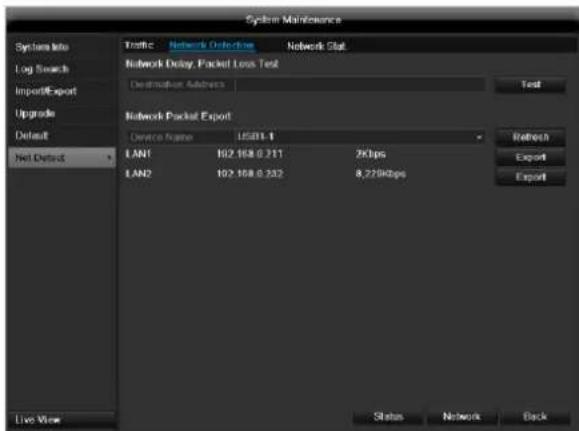Focus the Destination Address input field
The width and height of the screenshot is (579, 431).
[x=360, y=85]
